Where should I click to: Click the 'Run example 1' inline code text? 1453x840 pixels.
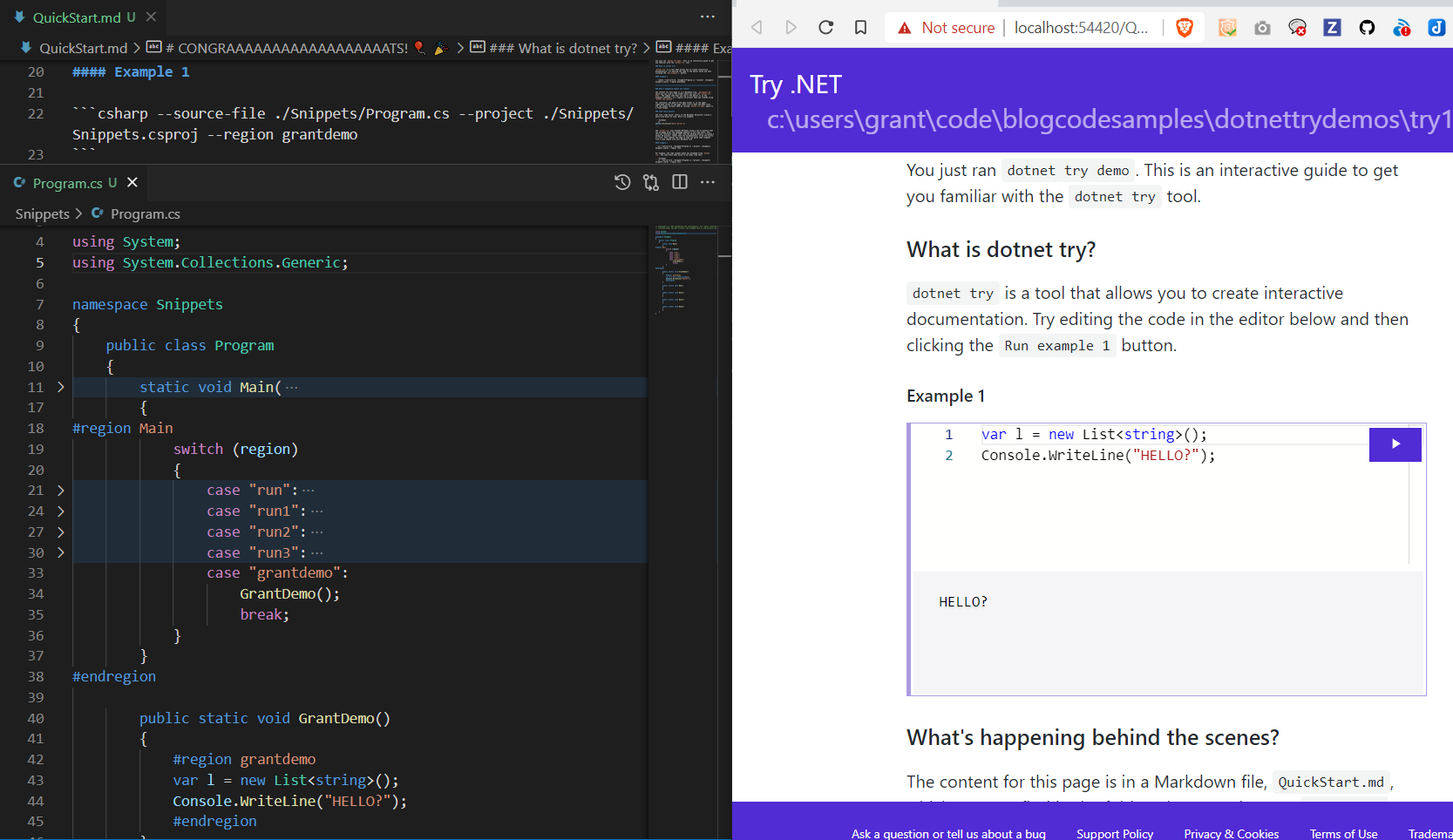coord(1057,346)
